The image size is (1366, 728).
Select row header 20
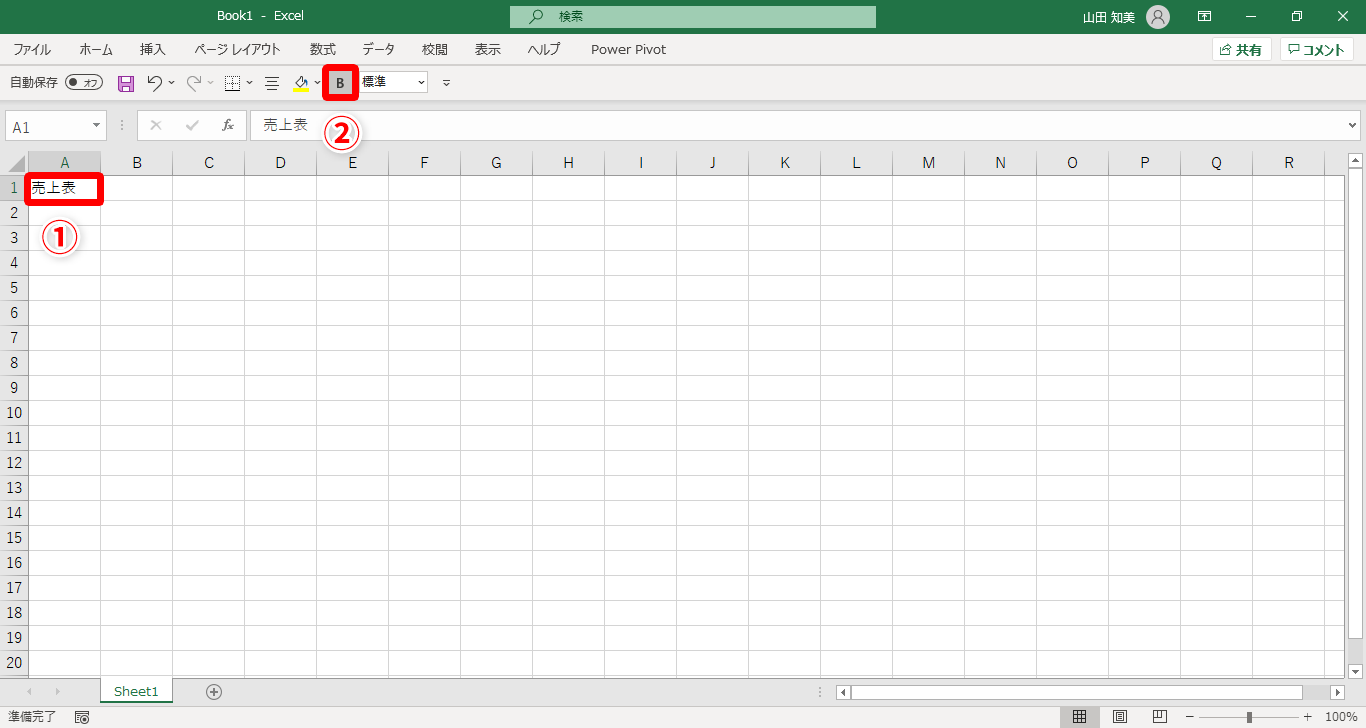point(14,663)
